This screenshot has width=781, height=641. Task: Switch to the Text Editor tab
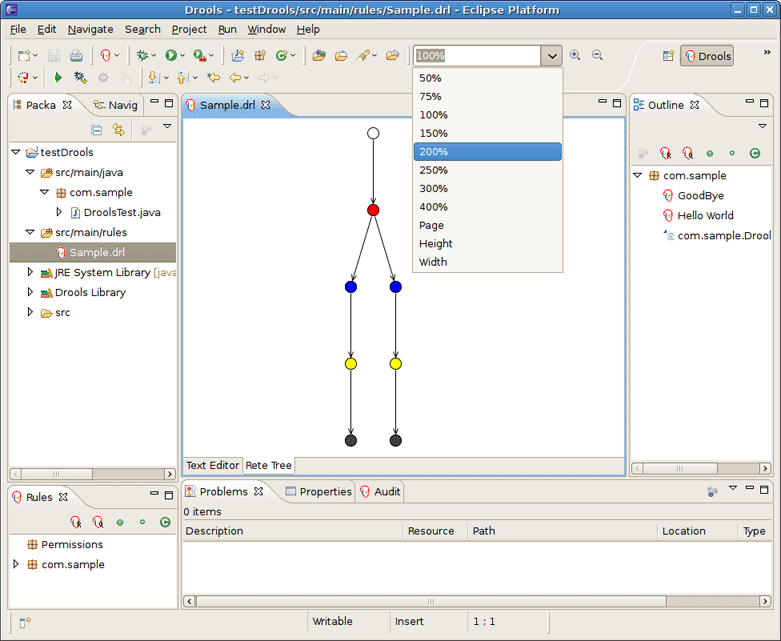pyautogui.click(x=212, y=465)
